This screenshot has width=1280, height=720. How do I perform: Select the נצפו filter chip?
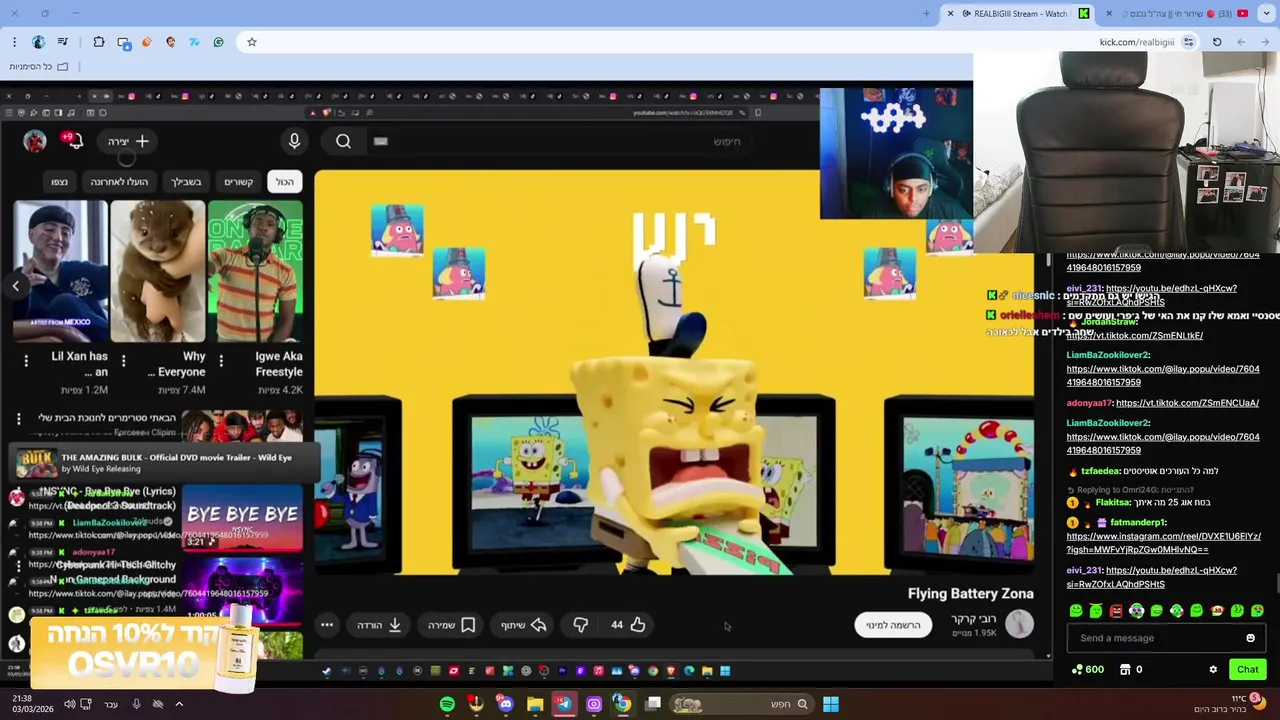pos(59,182)
